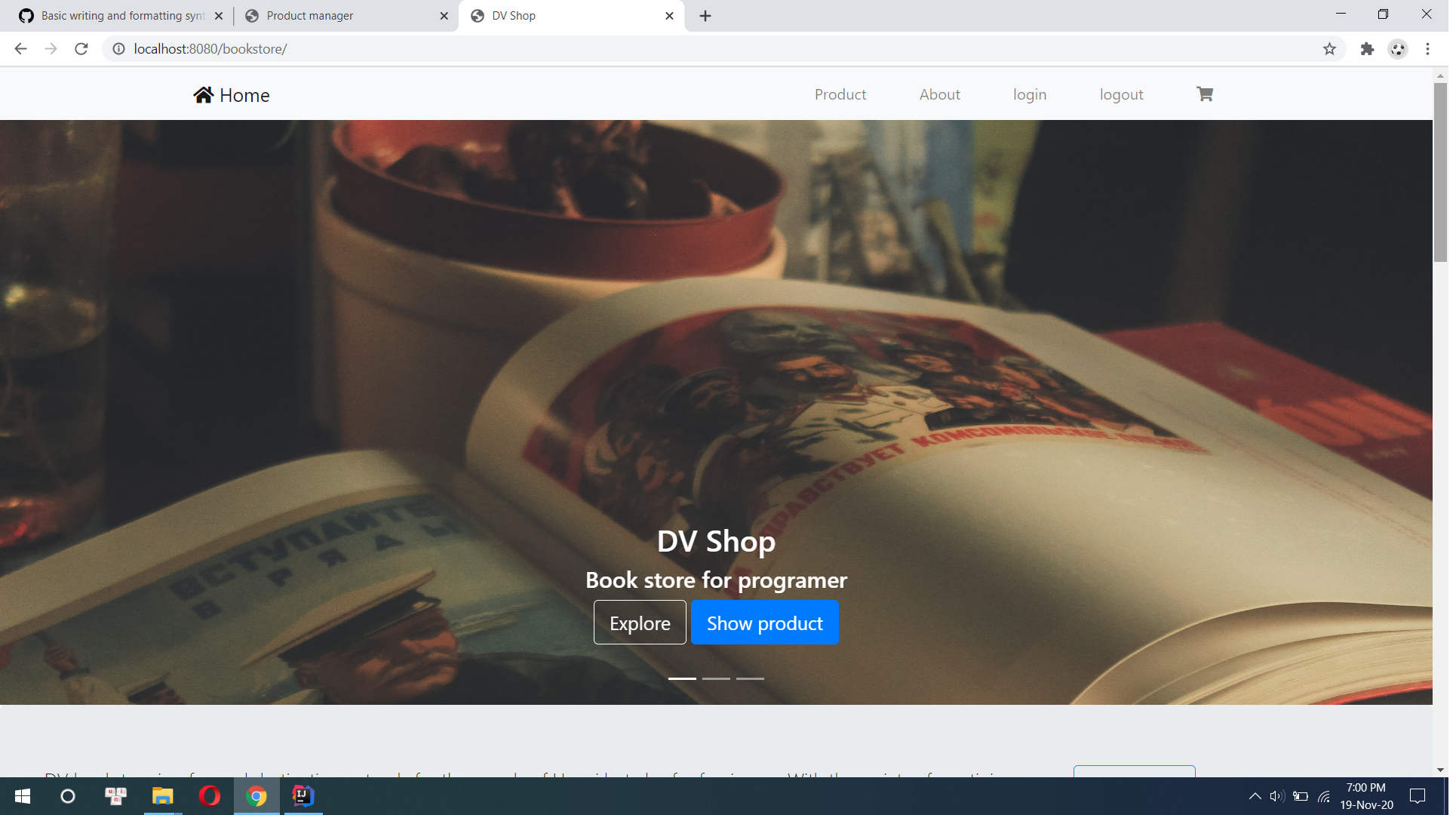This screenshot has width=1456, height=815.
Task: View site information icon in address bar
Action: click(x=118, y=49)
